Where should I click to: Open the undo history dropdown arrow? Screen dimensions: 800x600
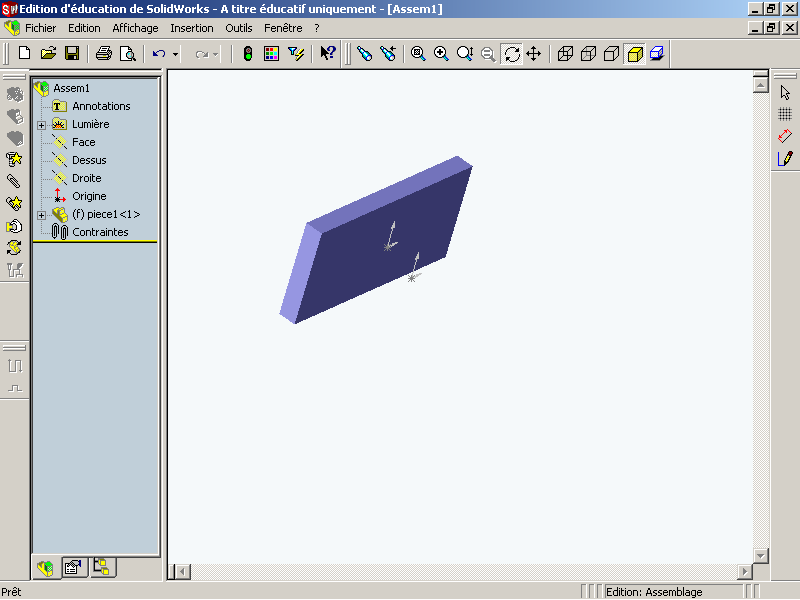[175, 54]
